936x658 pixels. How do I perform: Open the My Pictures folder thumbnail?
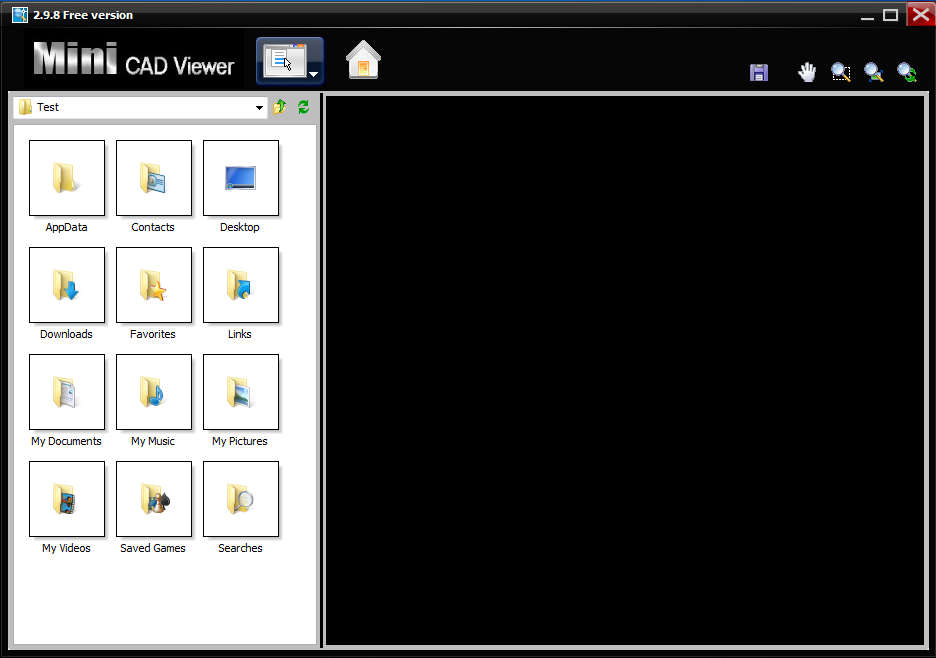coord(241,392)
